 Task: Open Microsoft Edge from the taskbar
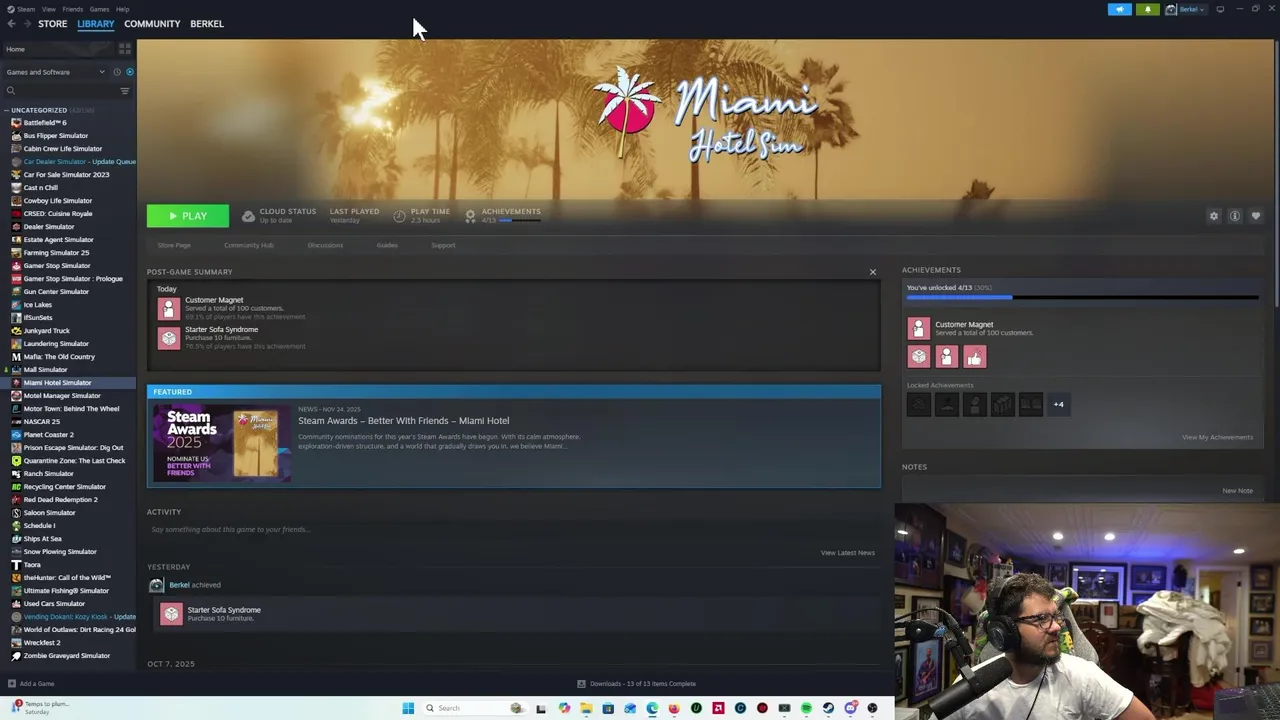(652, 708)
